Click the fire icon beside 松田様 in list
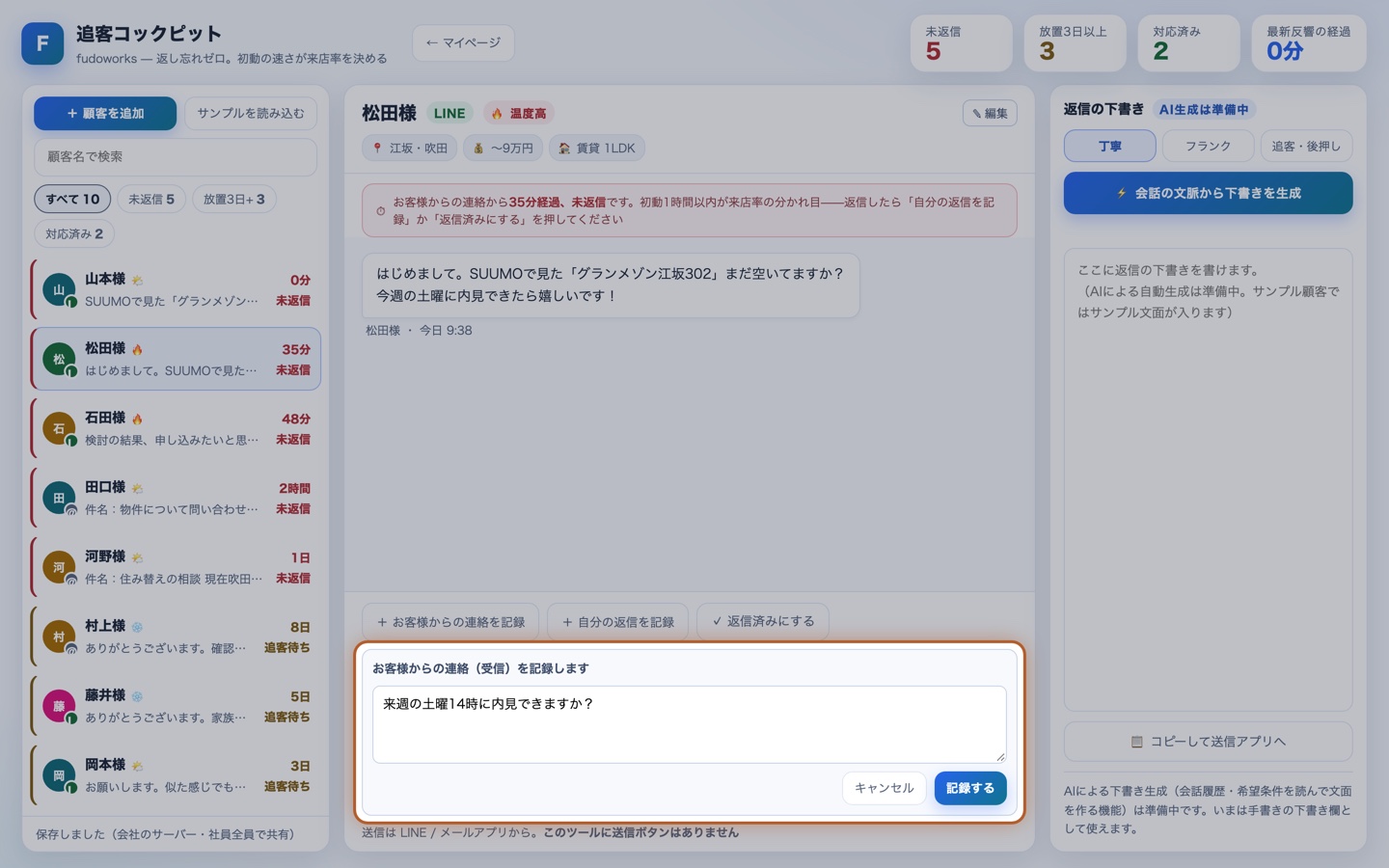Viewport: 1389px width, 868px height. pos(137,349)
